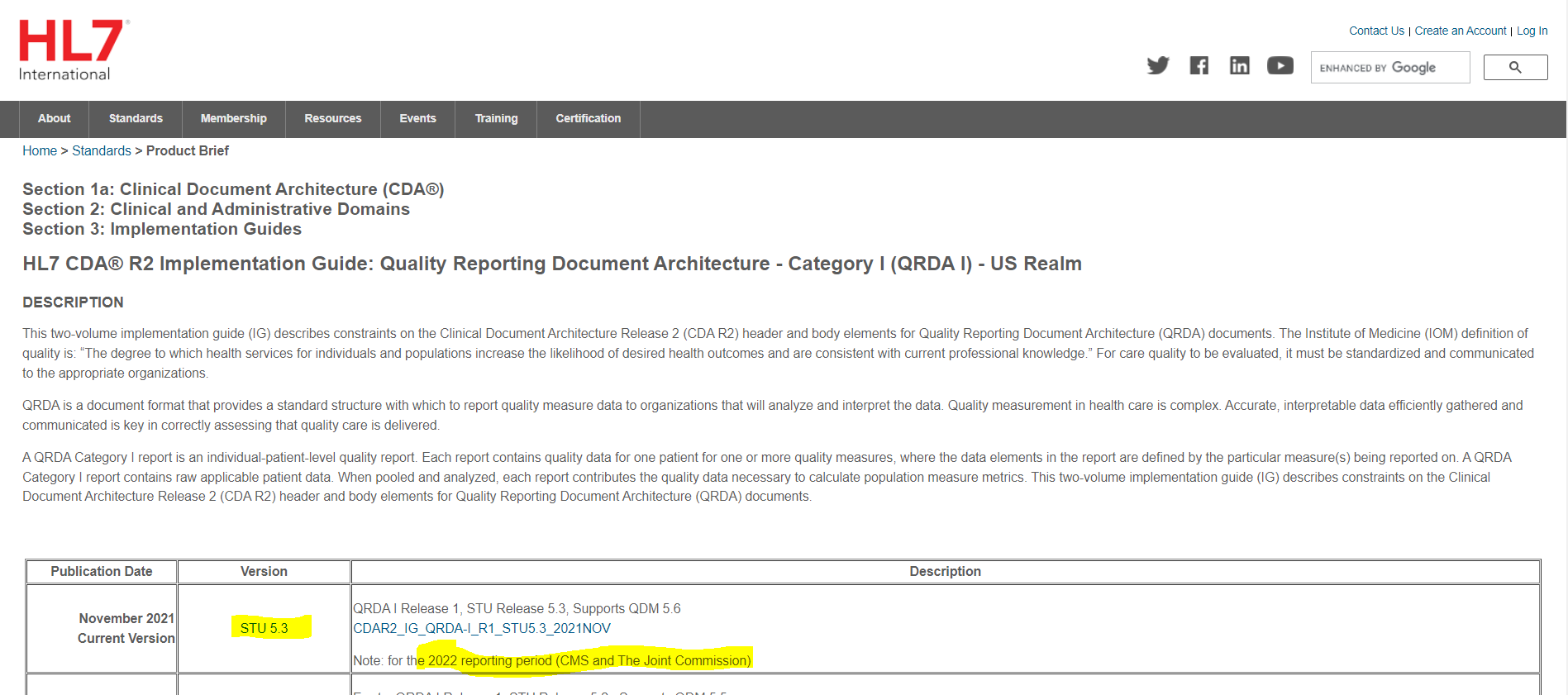Click Create an Account link
The width and height of the screenshot is (1568, 695).
coord(1461,31)
